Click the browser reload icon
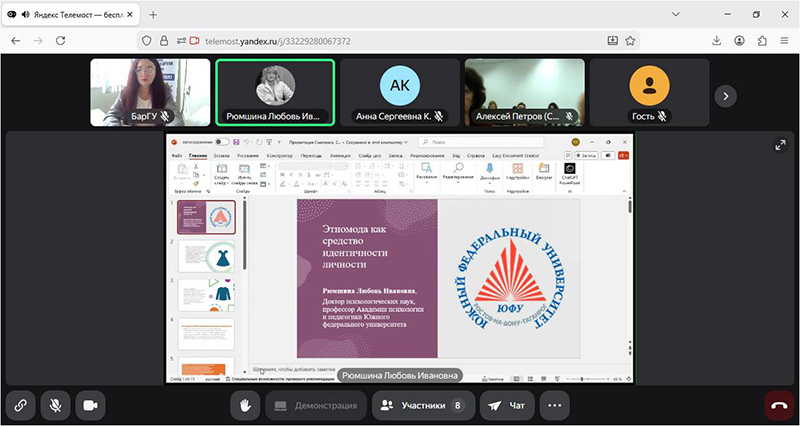This screenshot has width=800, height=426. tap(62, 40)
